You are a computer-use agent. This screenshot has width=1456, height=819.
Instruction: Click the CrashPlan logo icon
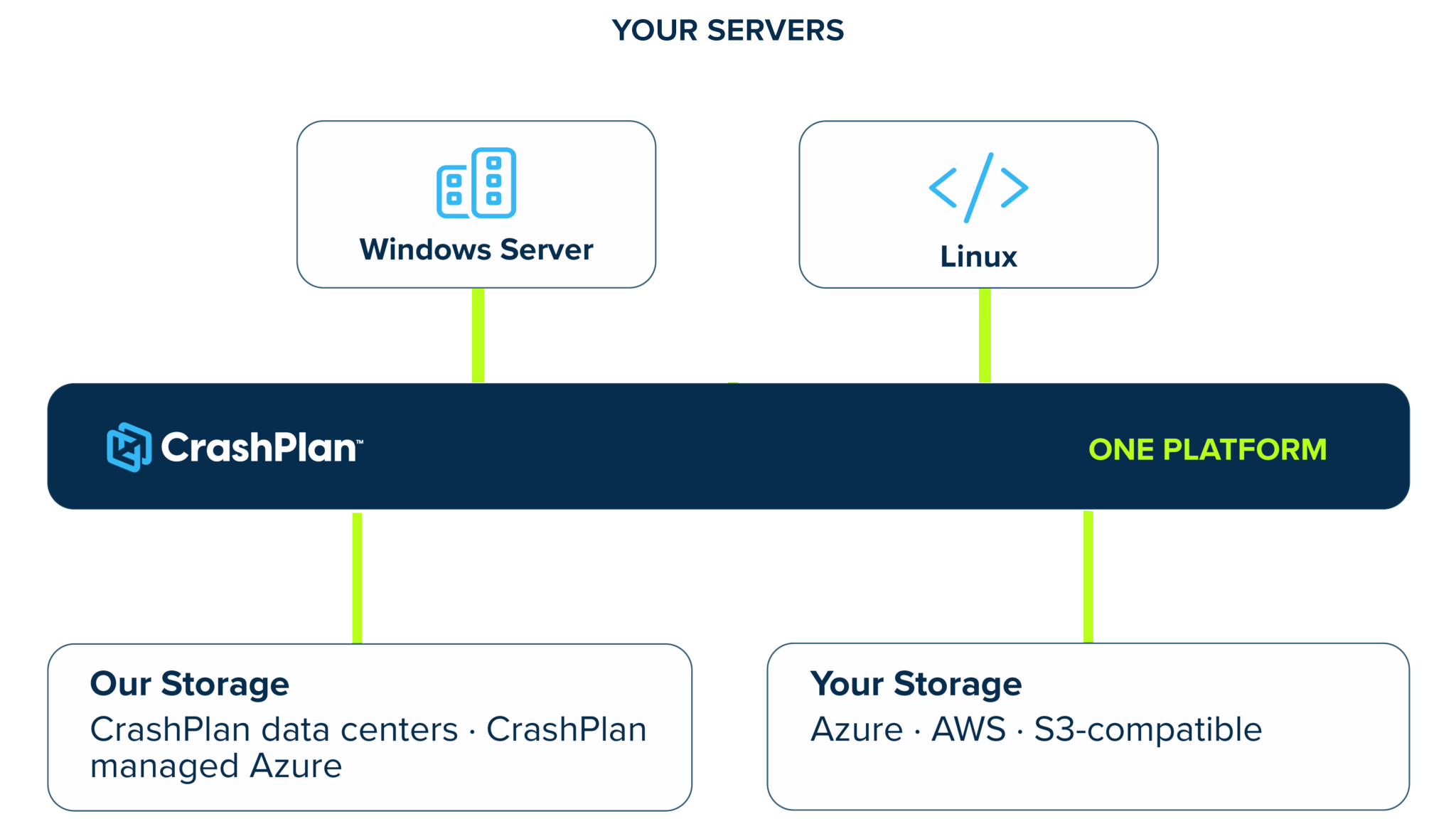(129, 447)
